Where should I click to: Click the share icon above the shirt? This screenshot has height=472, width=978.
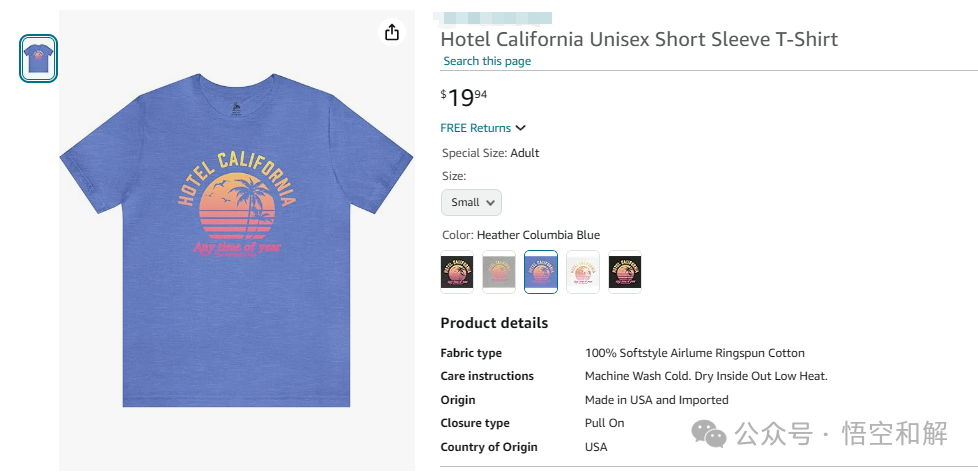coord(392,33)
